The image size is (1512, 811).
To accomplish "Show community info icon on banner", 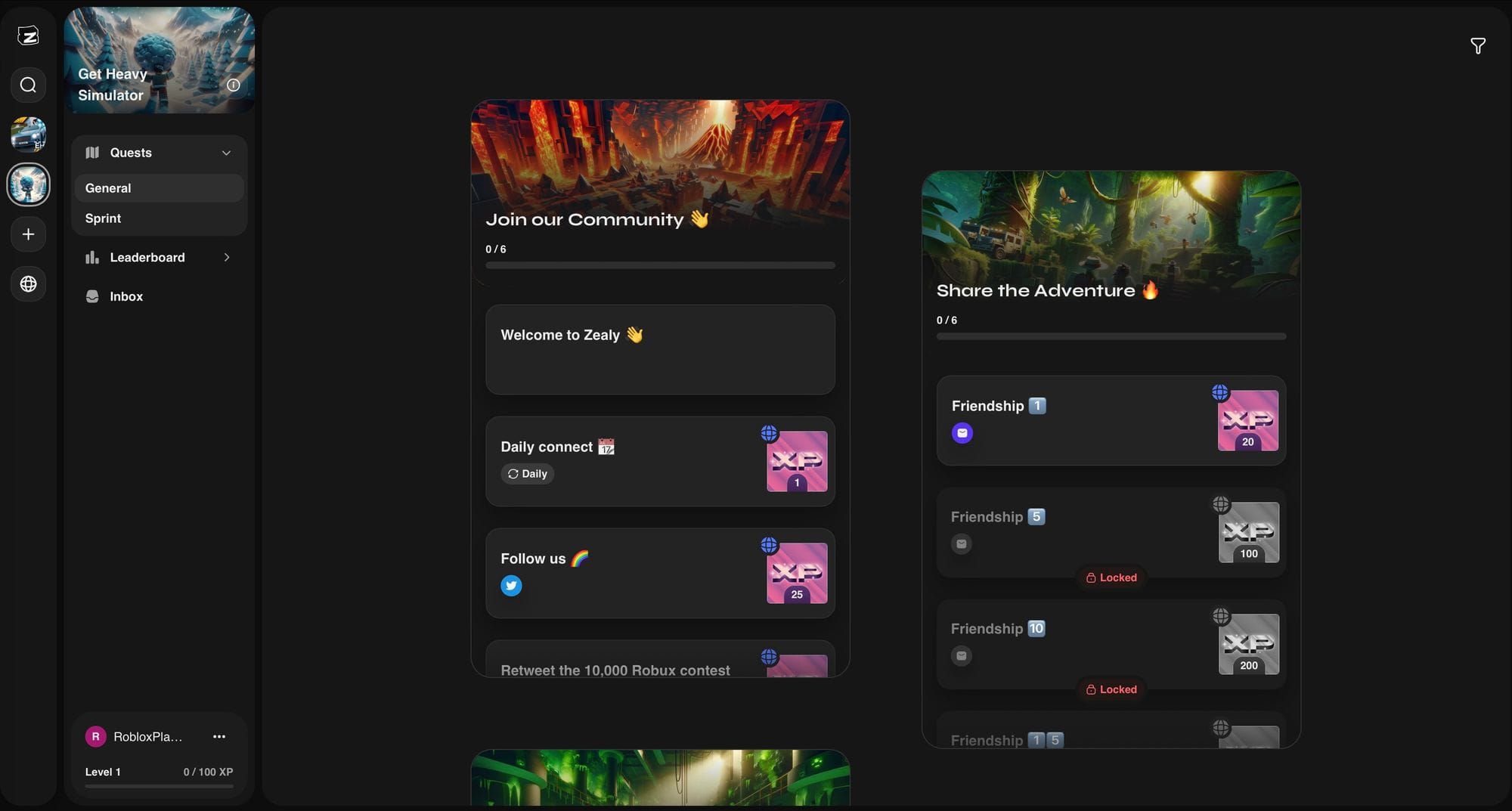I will click(234, 85).
